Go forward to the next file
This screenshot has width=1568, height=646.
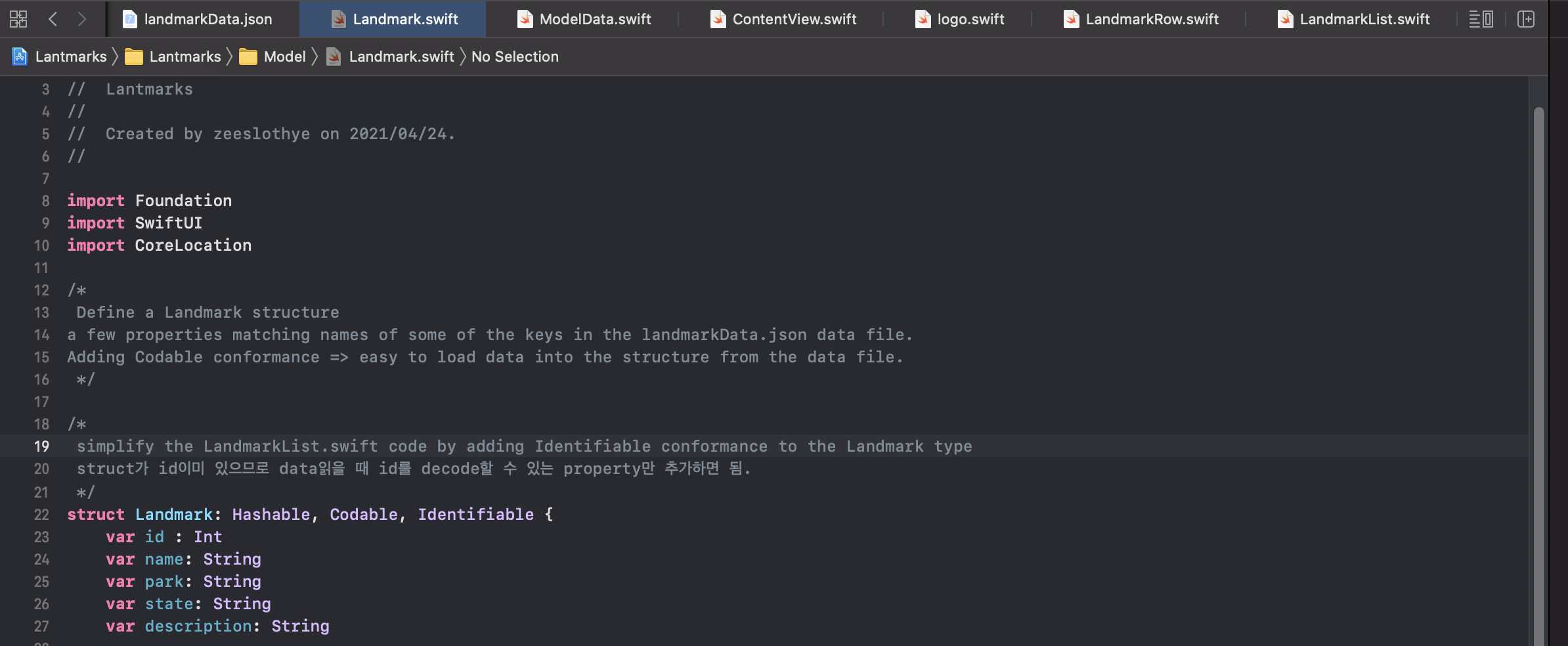tap(81, 19)
